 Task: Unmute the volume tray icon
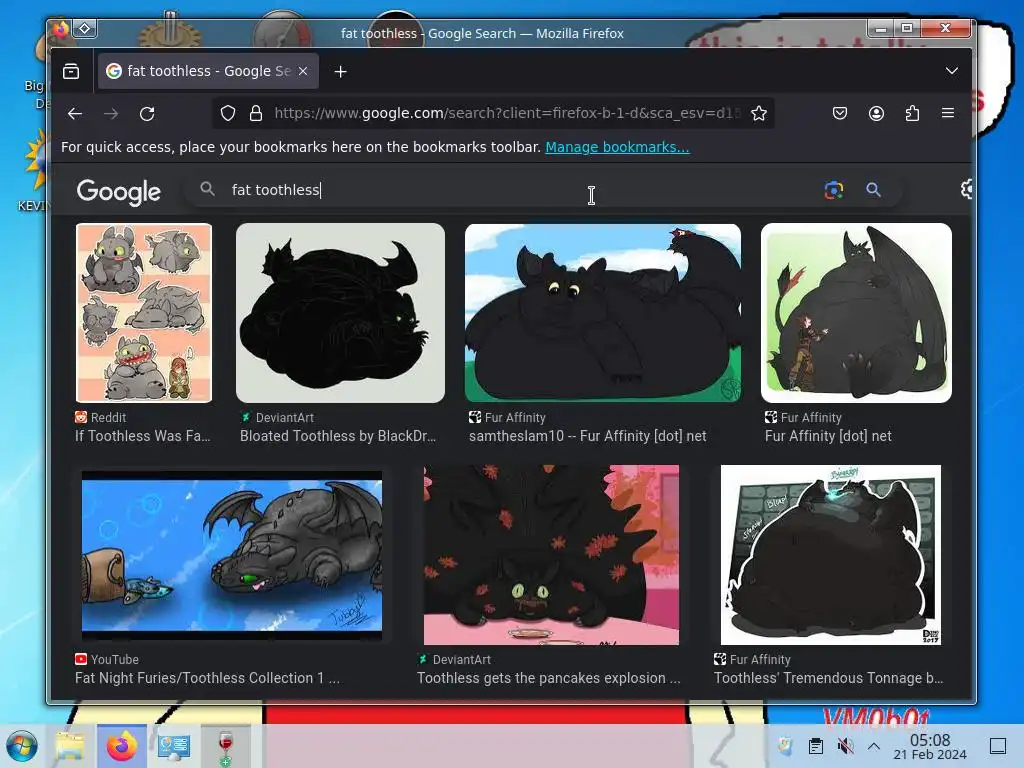pyautogui.click(x=845, y=746)
